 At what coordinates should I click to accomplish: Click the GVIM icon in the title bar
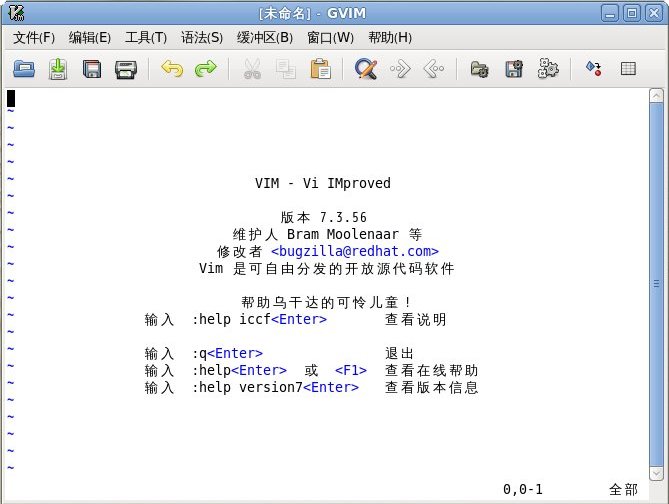(x=16, y=13)
